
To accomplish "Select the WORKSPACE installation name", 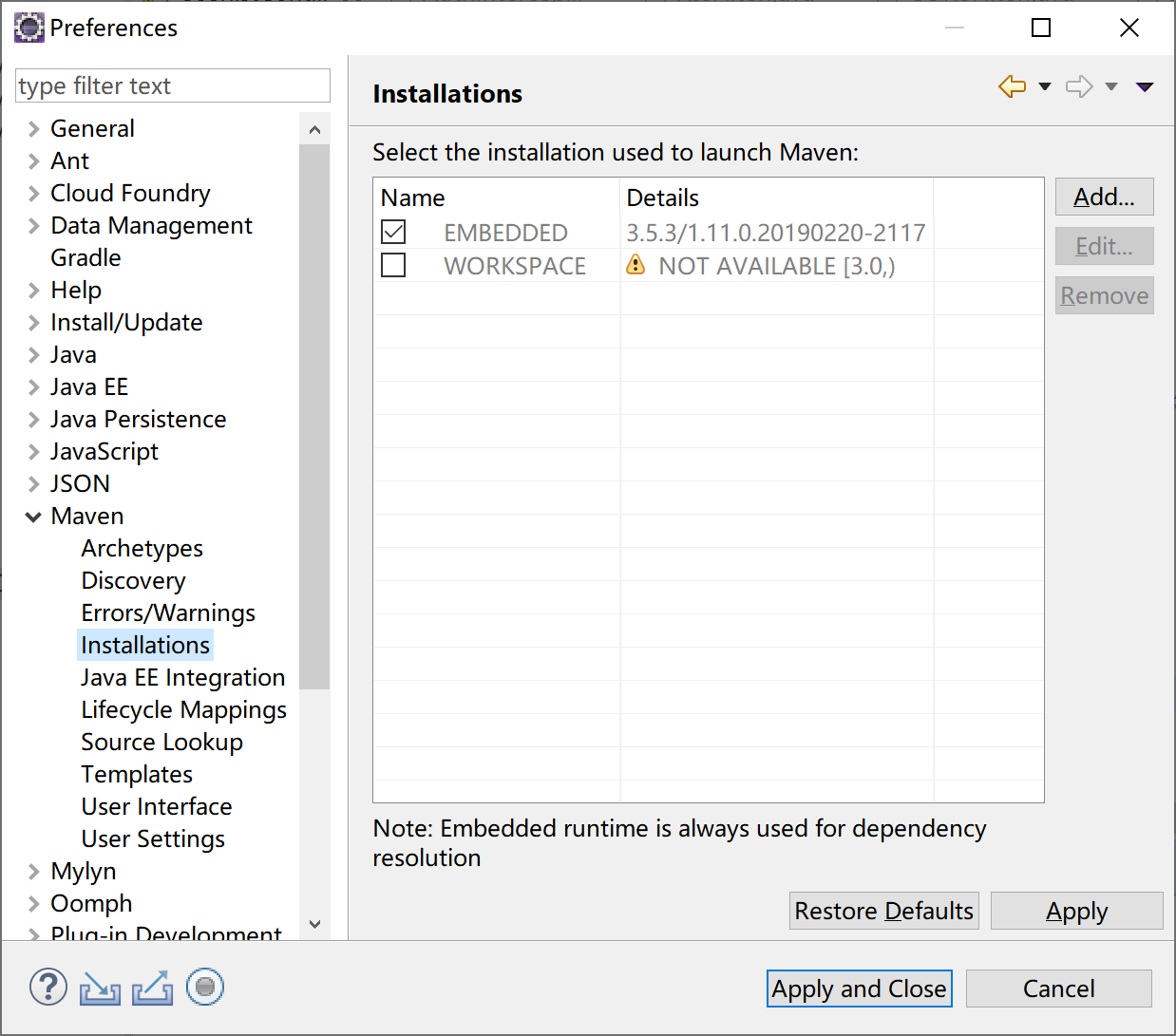I will point(515,266).
